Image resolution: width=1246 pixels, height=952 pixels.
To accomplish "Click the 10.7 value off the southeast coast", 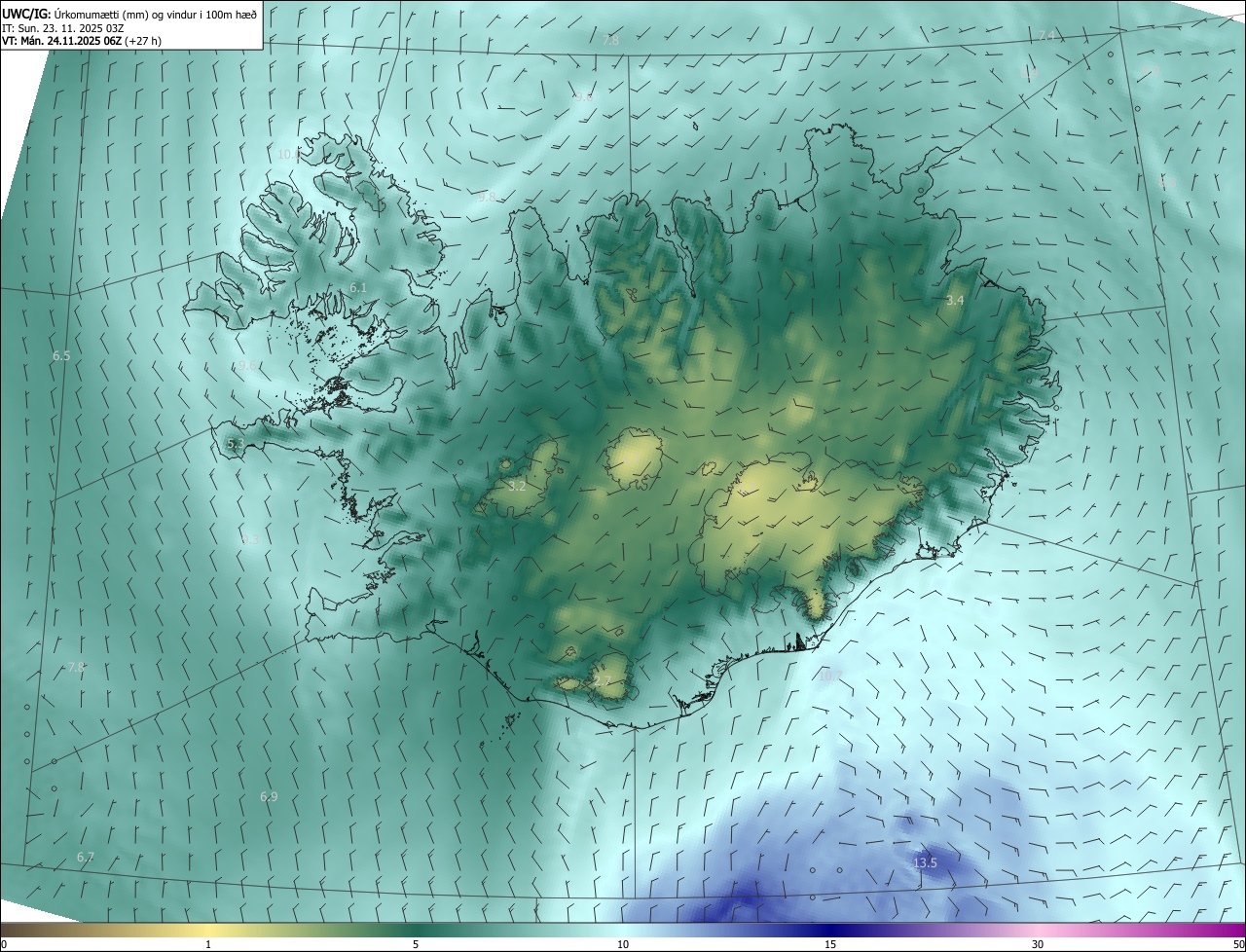I will coord(830,674).
